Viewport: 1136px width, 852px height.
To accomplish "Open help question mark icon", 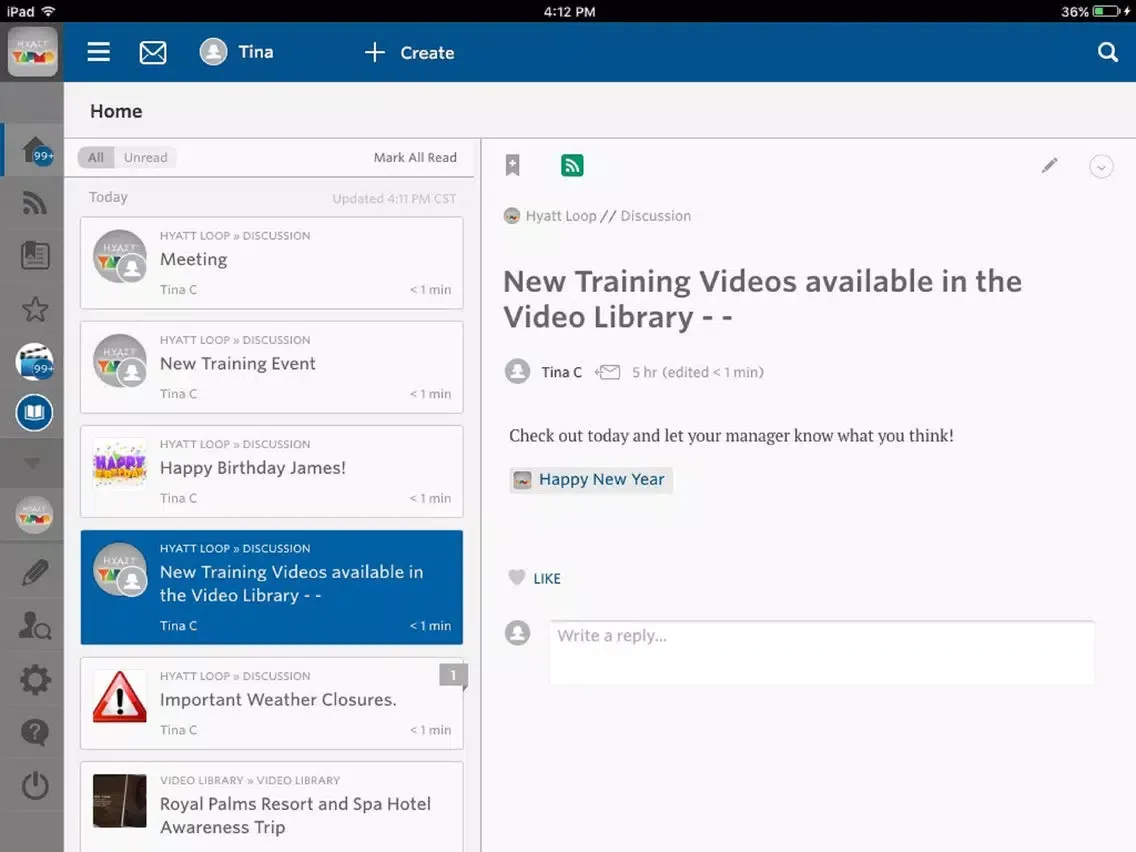I will (35, 732).
